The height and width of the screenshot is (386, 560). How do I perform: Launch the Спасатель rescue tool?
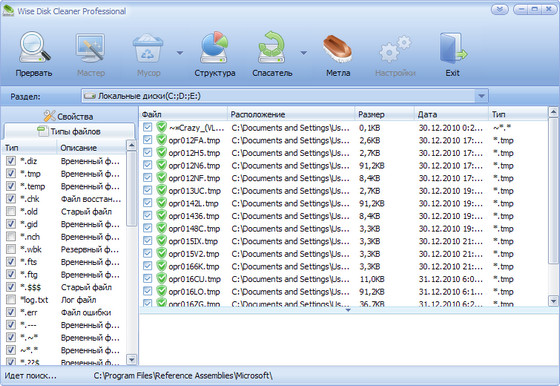[x=271, y=47]
